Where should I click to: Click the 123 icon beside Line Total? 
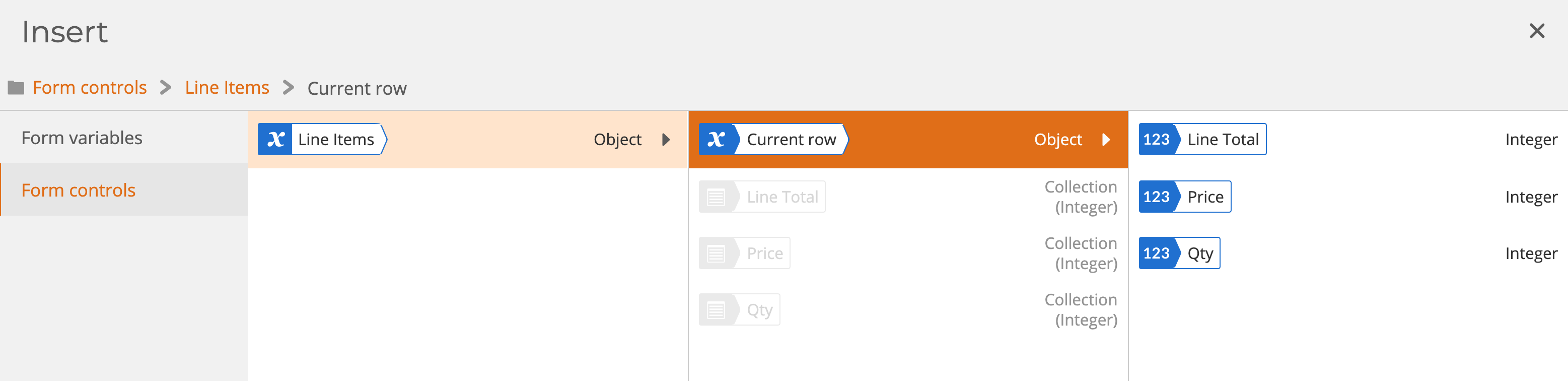1157,140
